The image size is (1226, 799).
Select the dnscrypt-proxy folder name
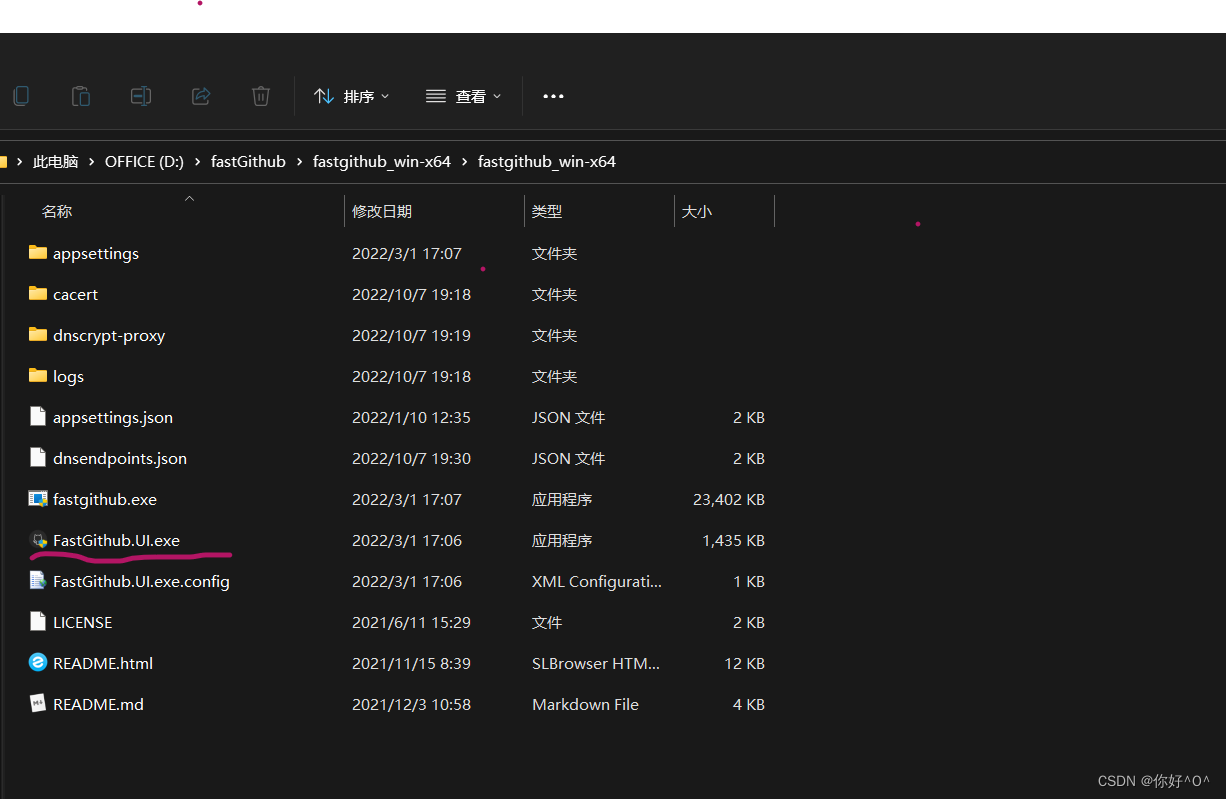pos(109,336)
